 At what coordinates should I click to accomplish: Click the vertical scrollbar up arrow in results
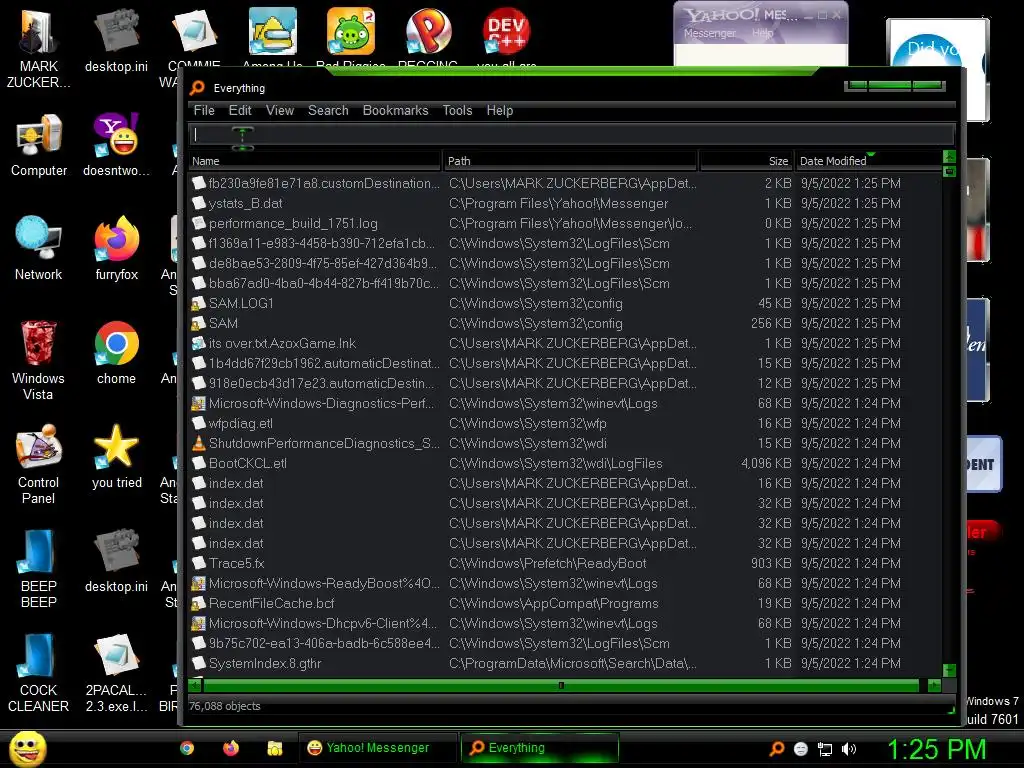[x=950, y=156]
